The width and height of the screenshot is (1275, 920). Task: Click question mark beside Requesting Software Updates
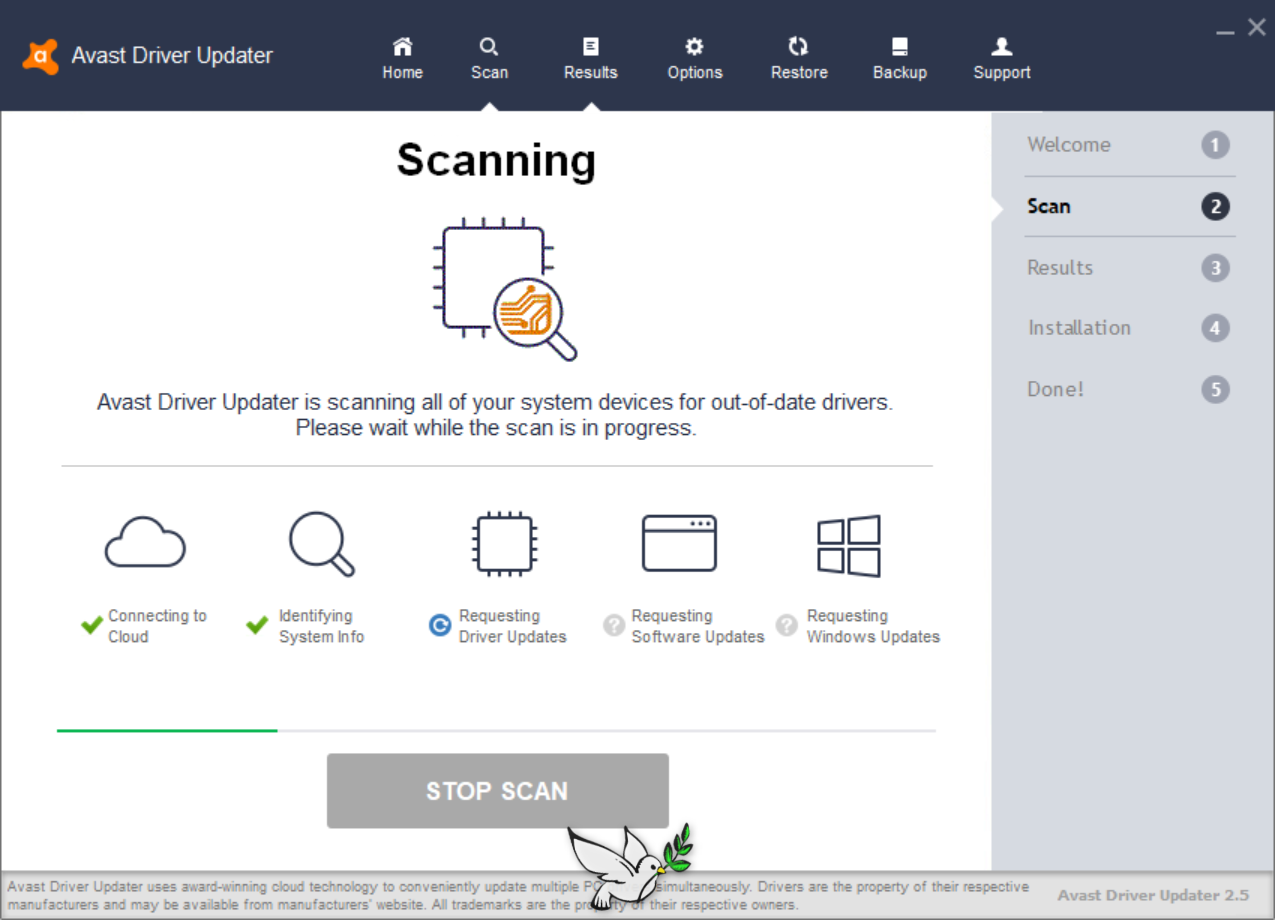point(614,626)
